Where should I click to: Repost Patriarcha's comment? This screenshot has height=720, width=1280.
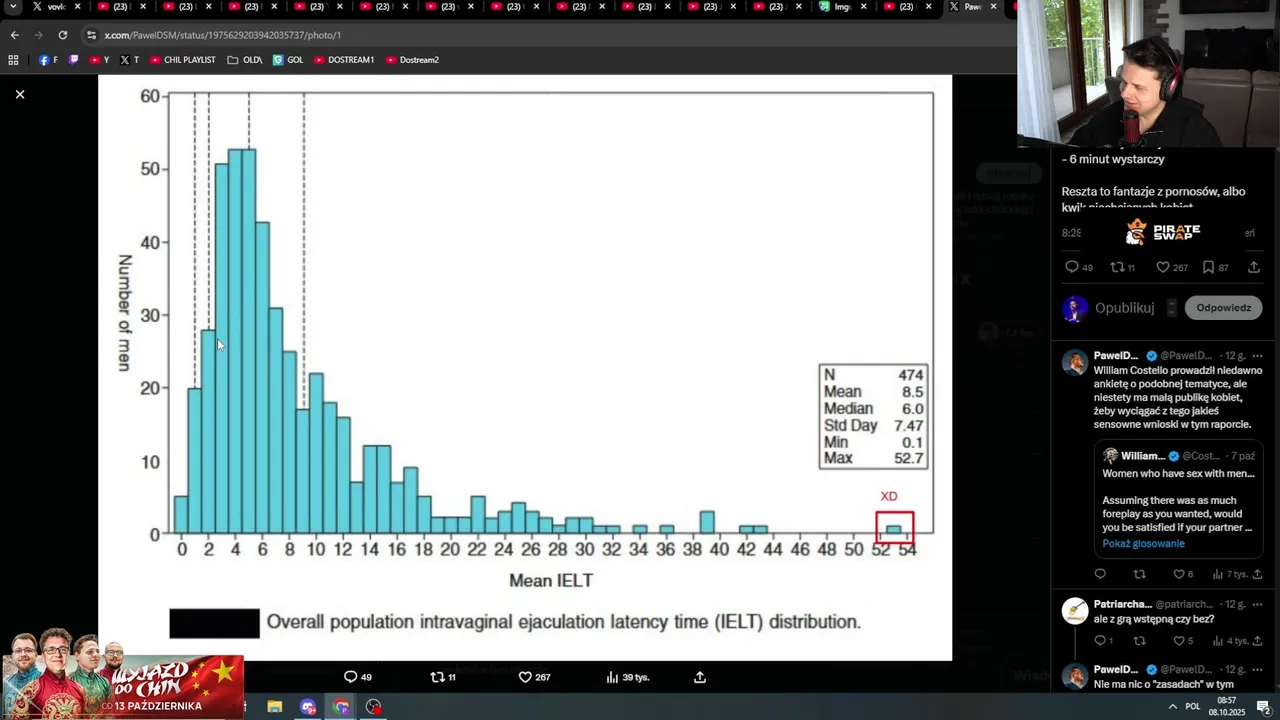pos(1139,641)
